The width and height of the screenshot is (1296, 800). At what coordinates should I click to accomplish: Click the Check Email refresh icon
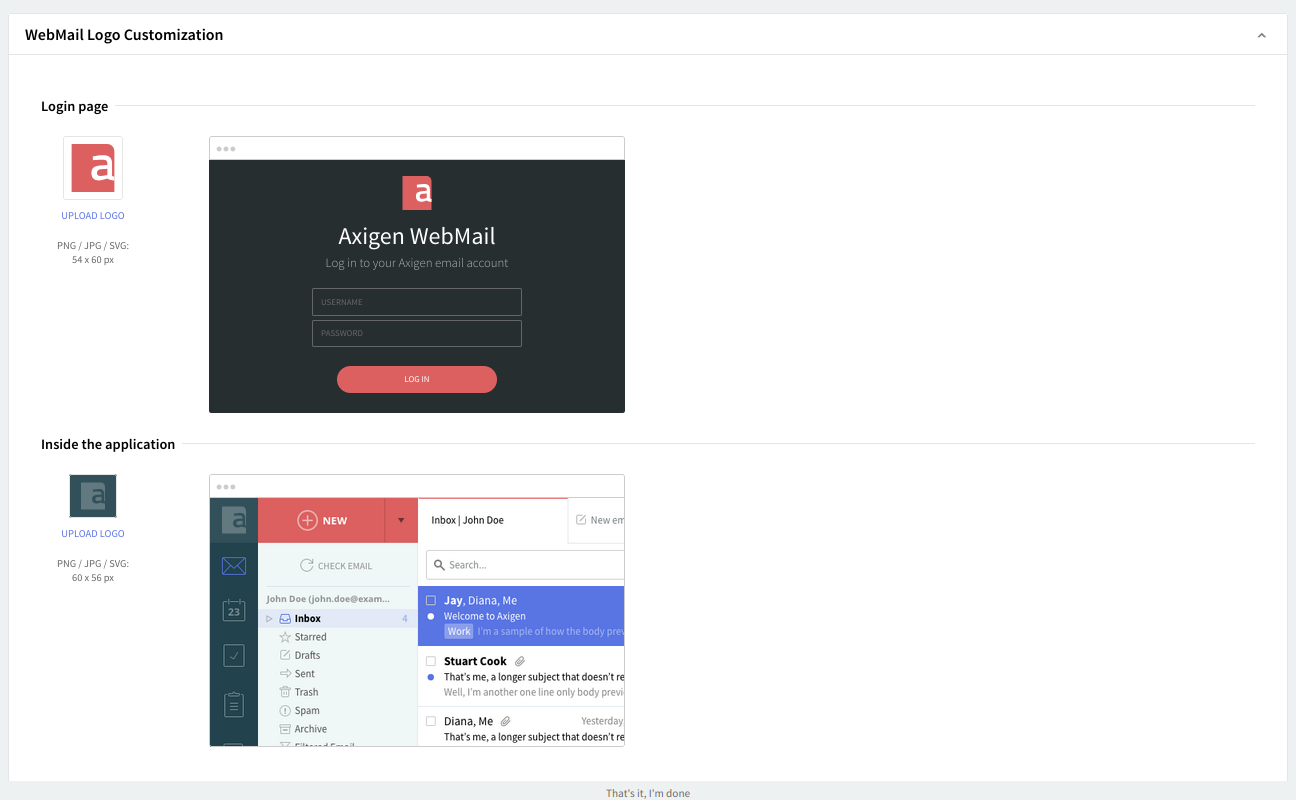(x=307, y=566)
